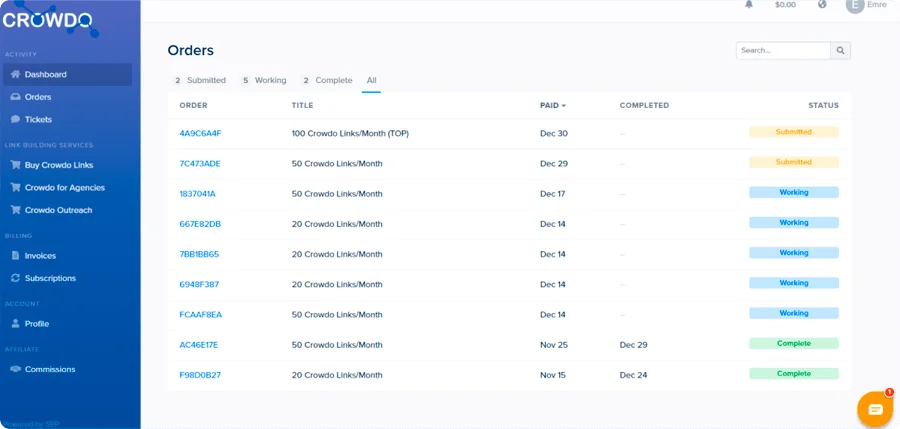The image size is (900, 429).
Task: Click inside the Search input field
Action: [783, 50]
